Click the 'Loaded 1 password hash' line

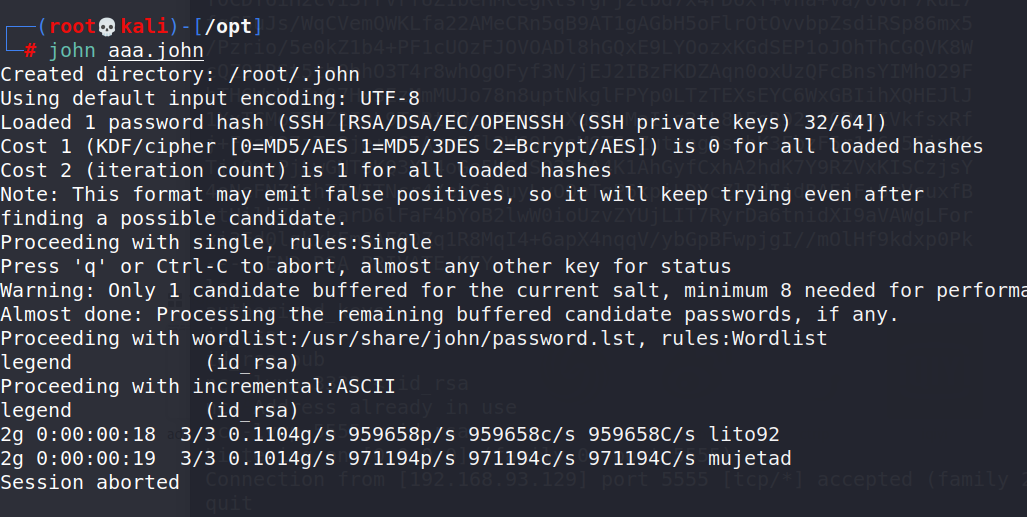[443, 122]
